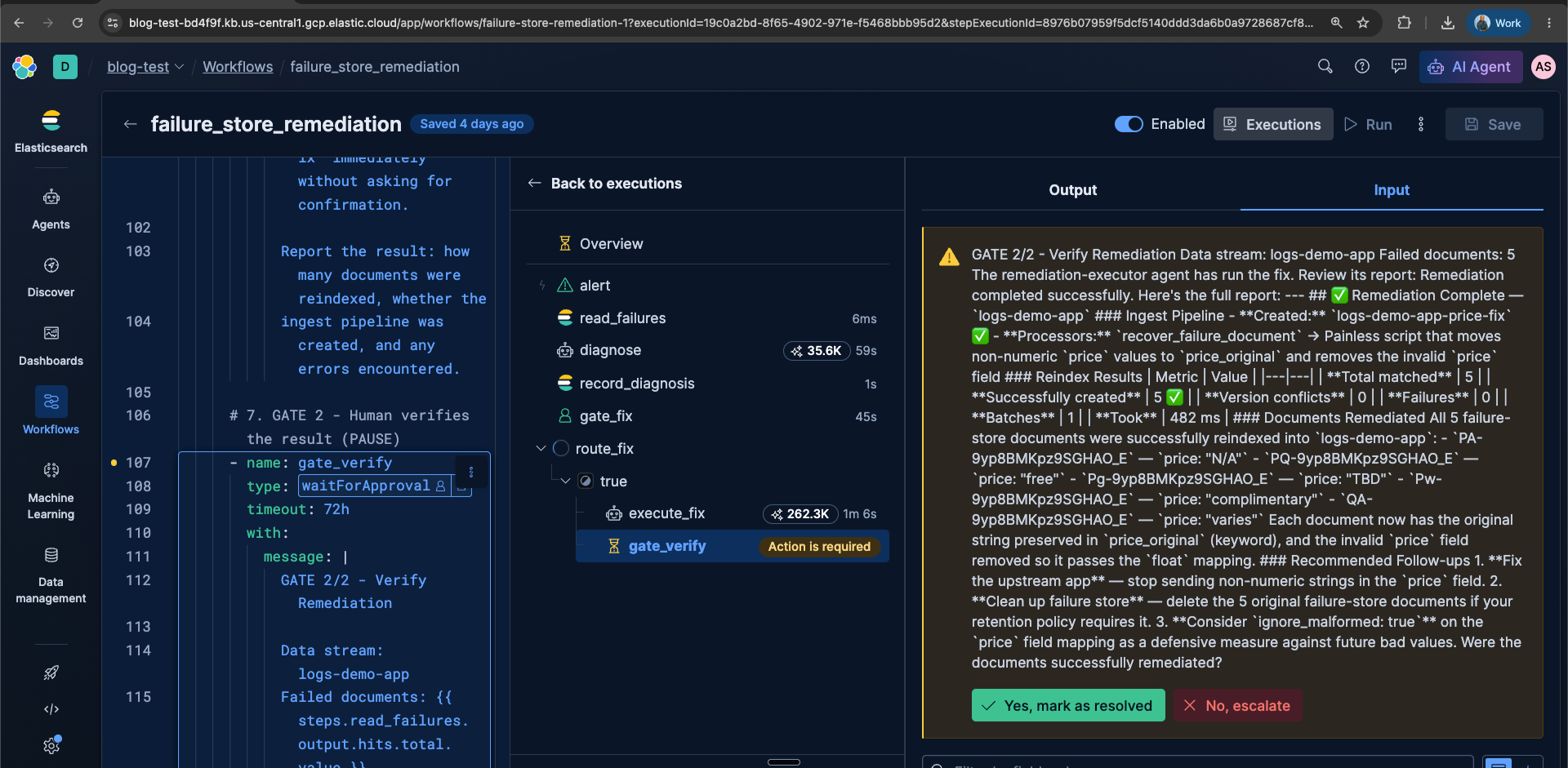The image size is (1568, 768).
Task: Switch to the Input tab
Action: (x=1391, y=190)
